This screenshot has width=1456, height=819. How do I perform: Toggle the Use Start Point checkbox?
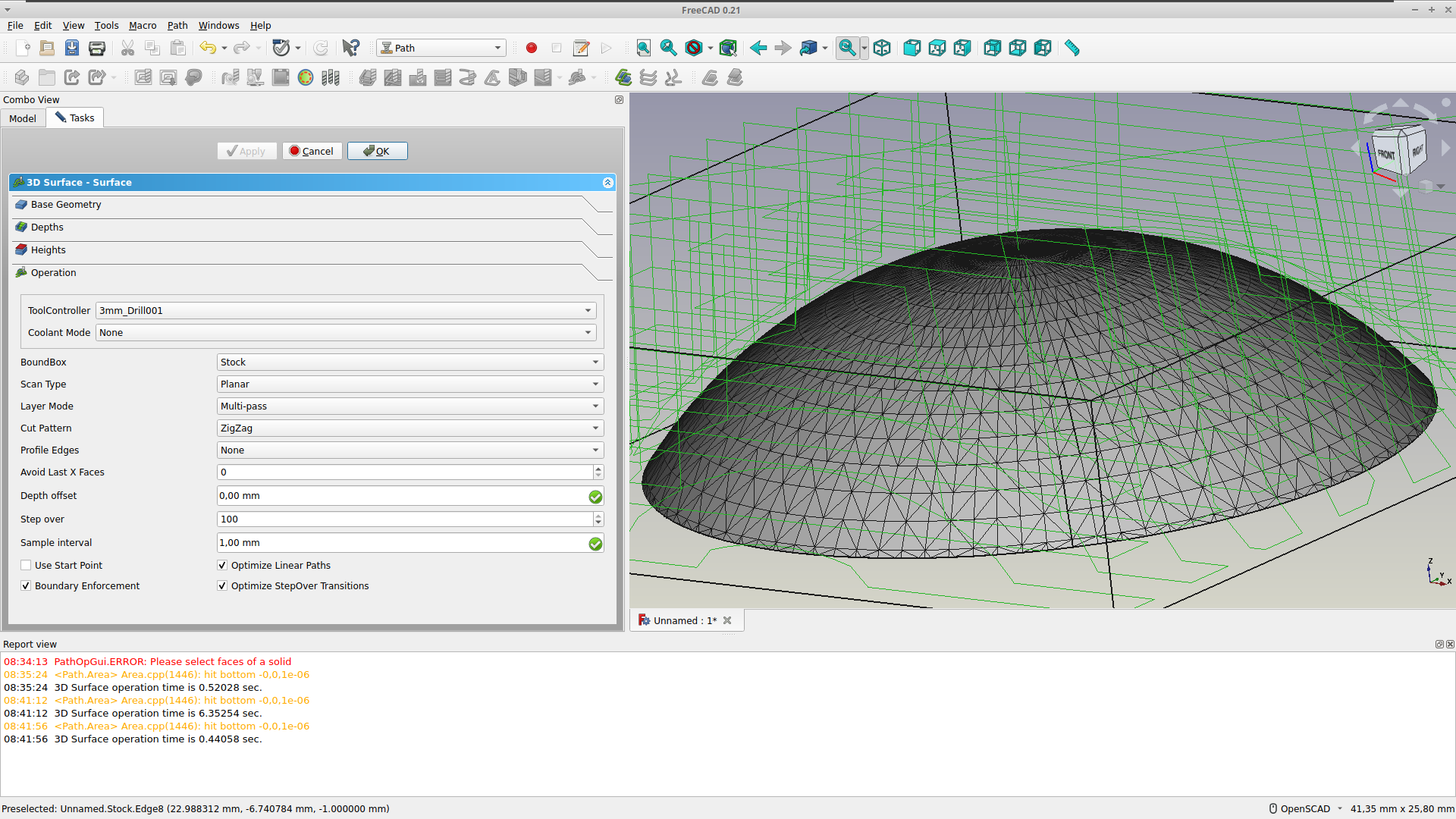(25, 565)
